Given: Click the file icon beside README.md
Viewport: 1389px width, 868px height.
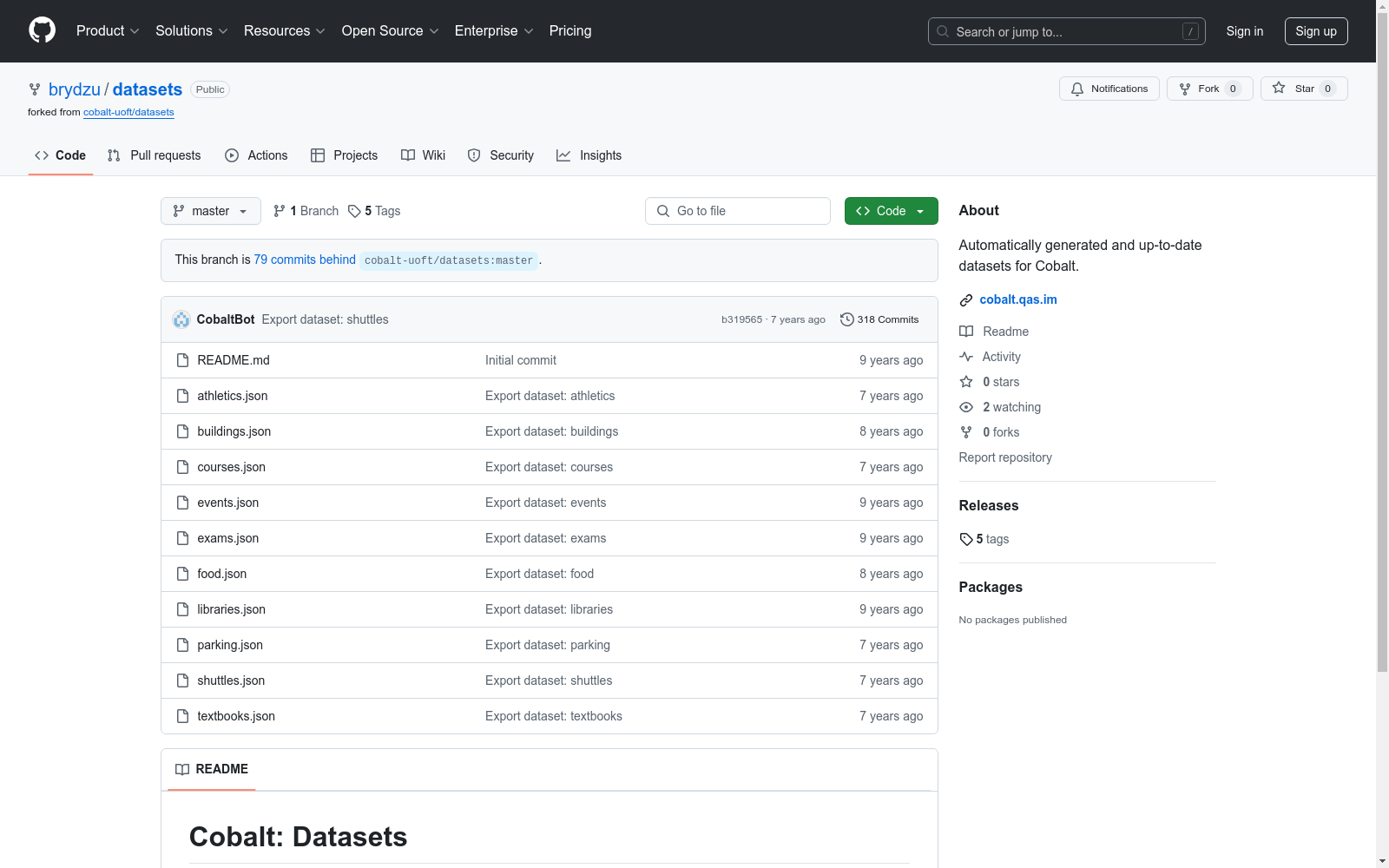Looking at the screenshot, I should (182, 360).
